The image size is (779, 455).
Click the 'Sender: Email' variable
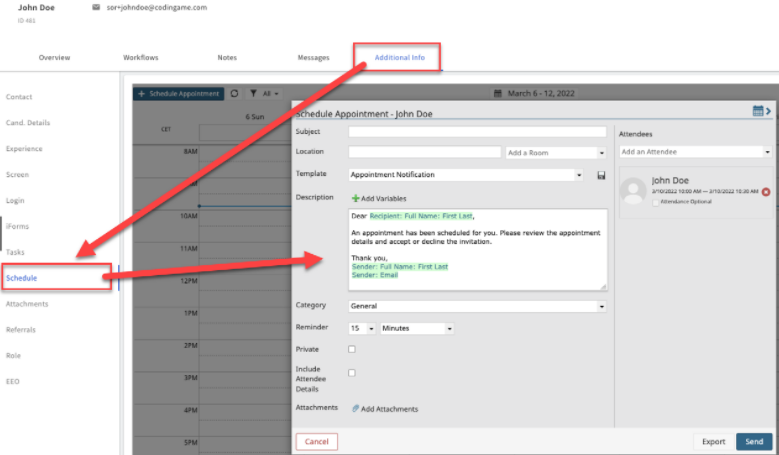coord(375,275)
